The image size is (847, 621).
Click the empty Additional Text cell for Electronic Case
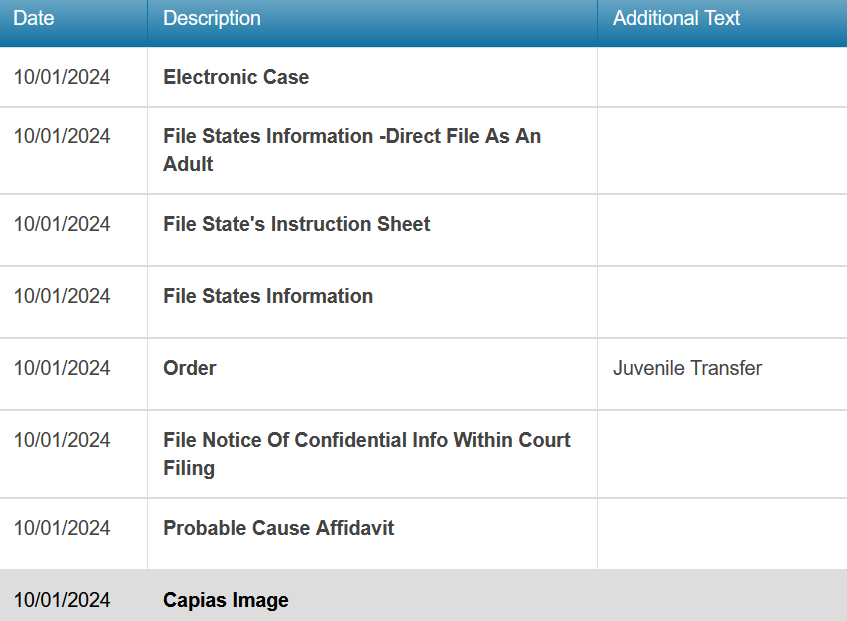click(x=721, y=77)
